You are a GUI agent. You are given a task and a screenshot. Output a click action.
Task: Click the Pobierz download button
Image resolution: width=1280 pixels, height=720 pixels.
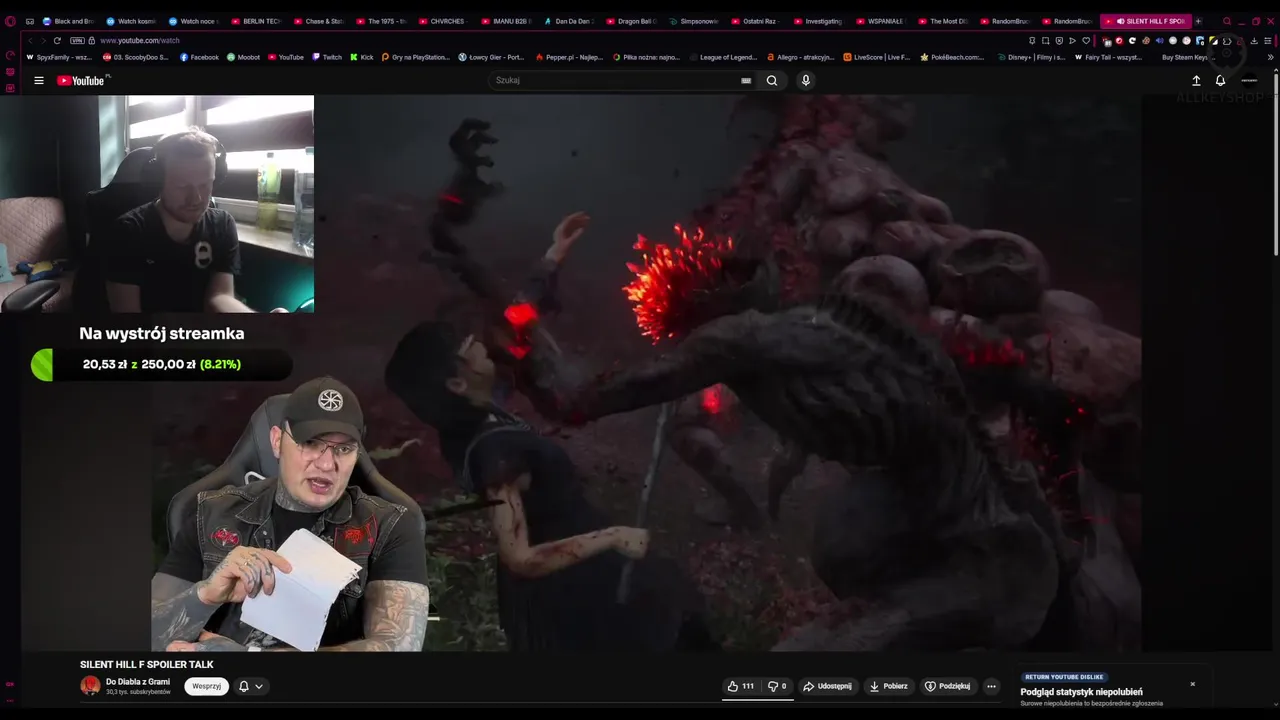coord(889,686)
